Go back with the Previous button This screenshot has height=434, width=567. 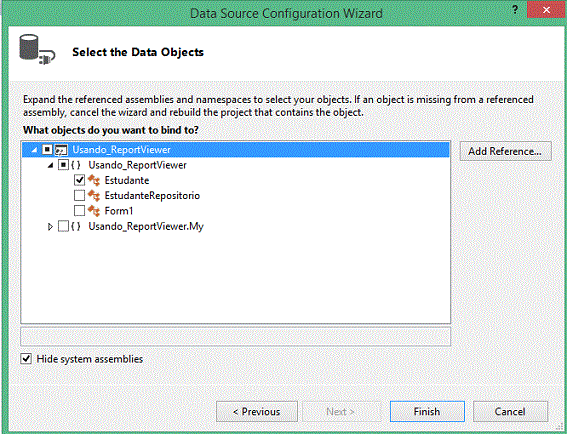click(x=257, y=412)
